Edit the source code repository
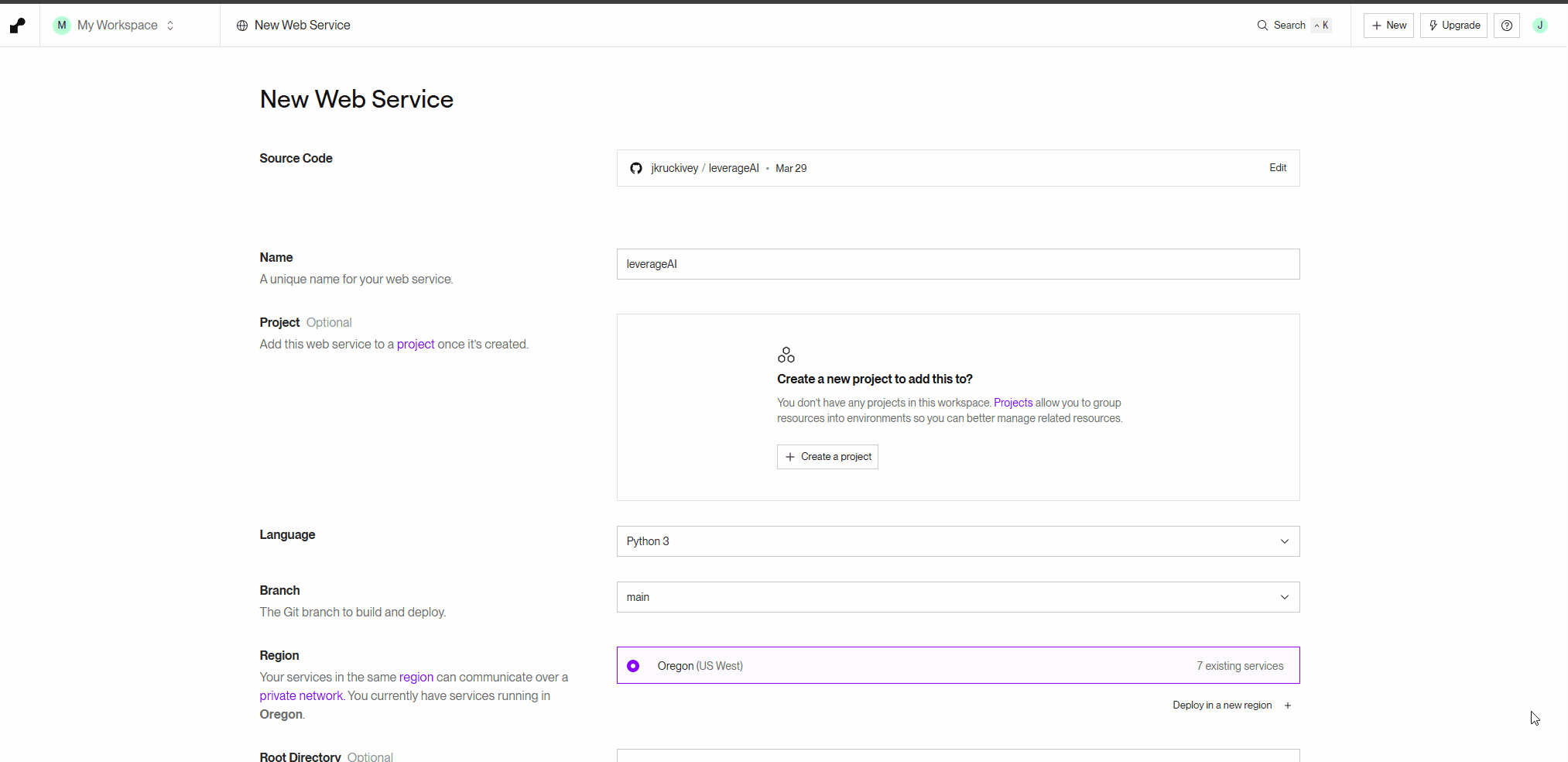This screenshot has height=762, width=1568. 1278,168
